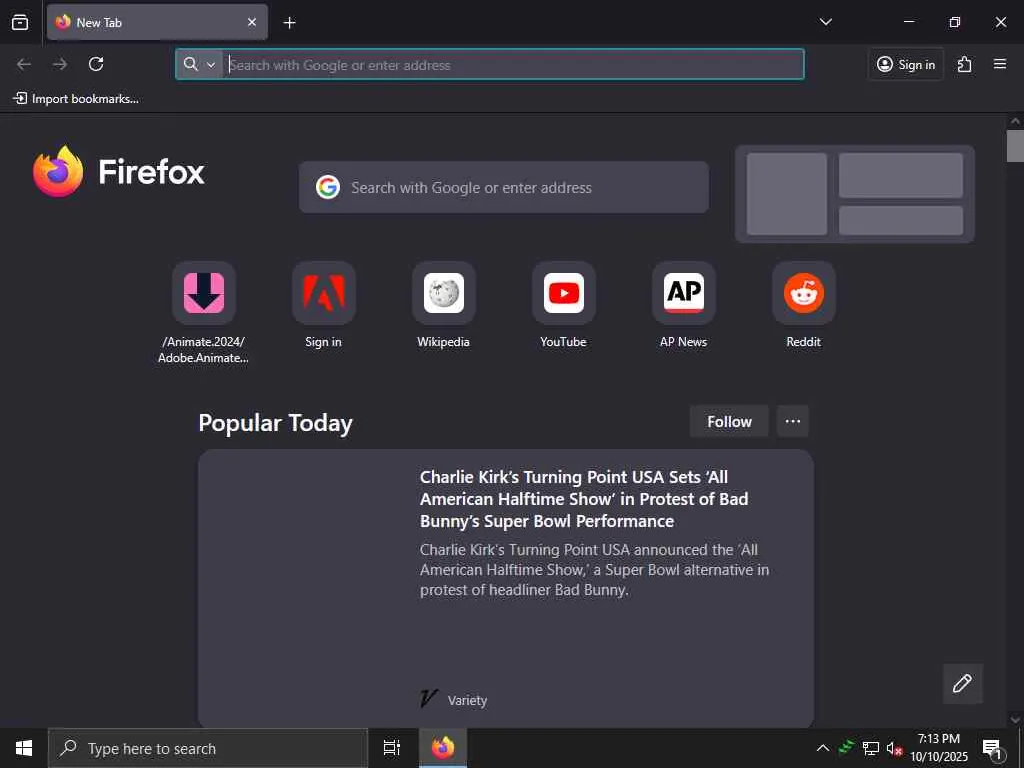This screenshot has width=1024, height=768.
Task: Click the taskbar clock showing 7:13 PM
Action: (939, 748)
